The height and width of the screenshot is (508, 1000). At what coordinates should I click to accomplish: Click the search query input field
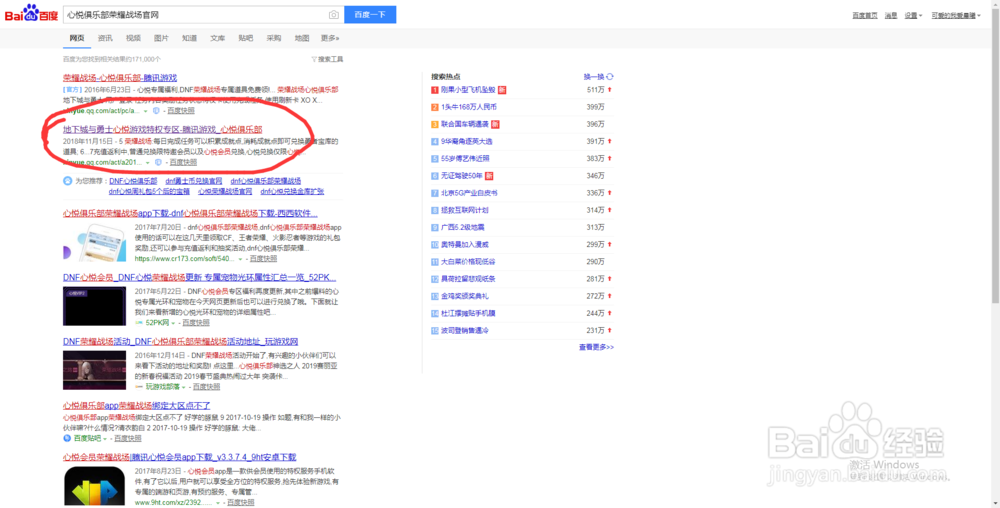195,15
